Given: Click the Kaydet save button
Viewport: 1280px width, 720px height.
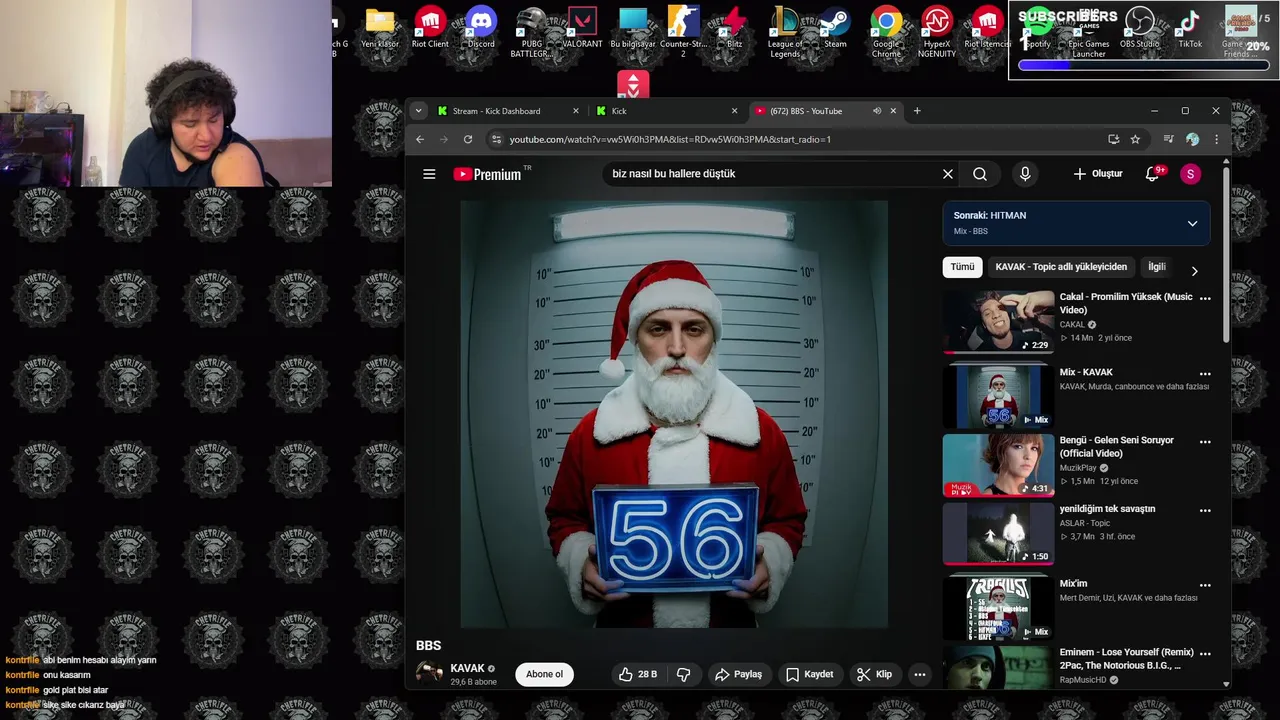Looking at the screenshot, I should (809, 674).
